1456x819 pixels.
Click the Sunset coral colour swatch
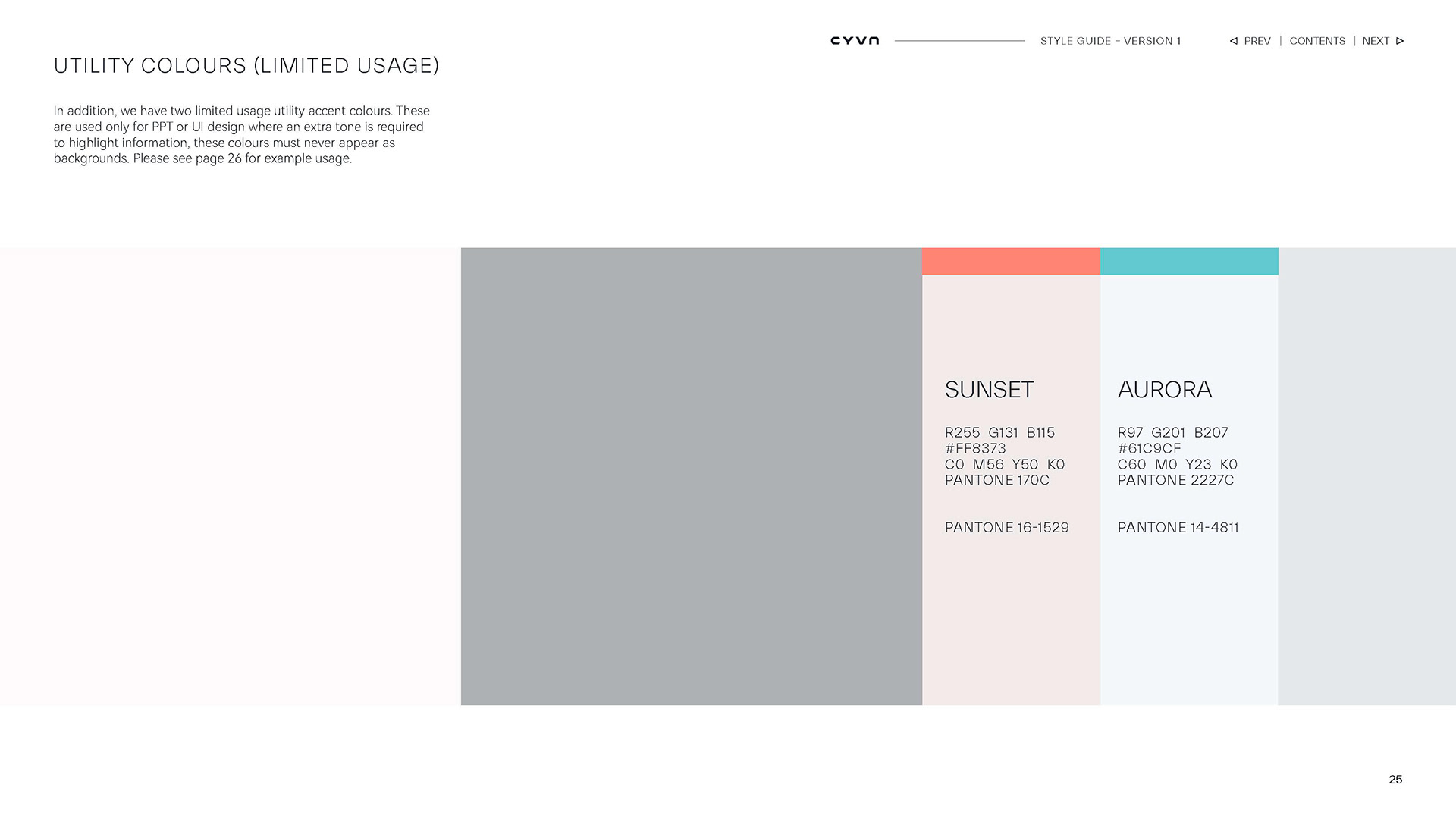point(1011,262)
